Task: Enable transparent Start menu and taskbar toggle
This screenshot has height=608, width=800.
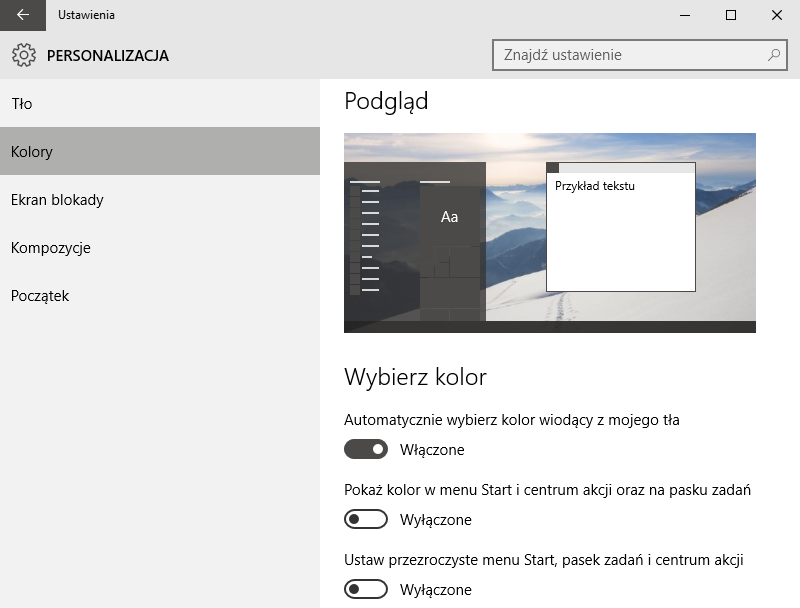Action: tap(366, 589)
